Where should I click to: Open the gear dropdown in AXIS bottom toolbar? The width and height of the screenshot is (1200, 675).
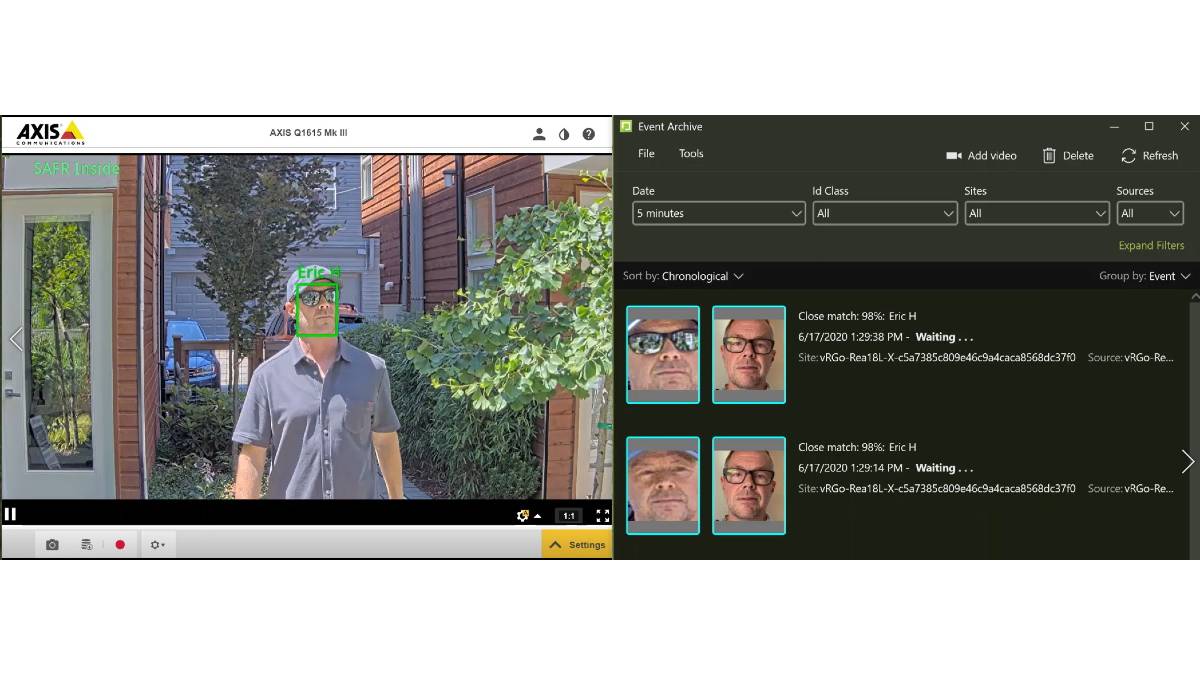(157, 545)
